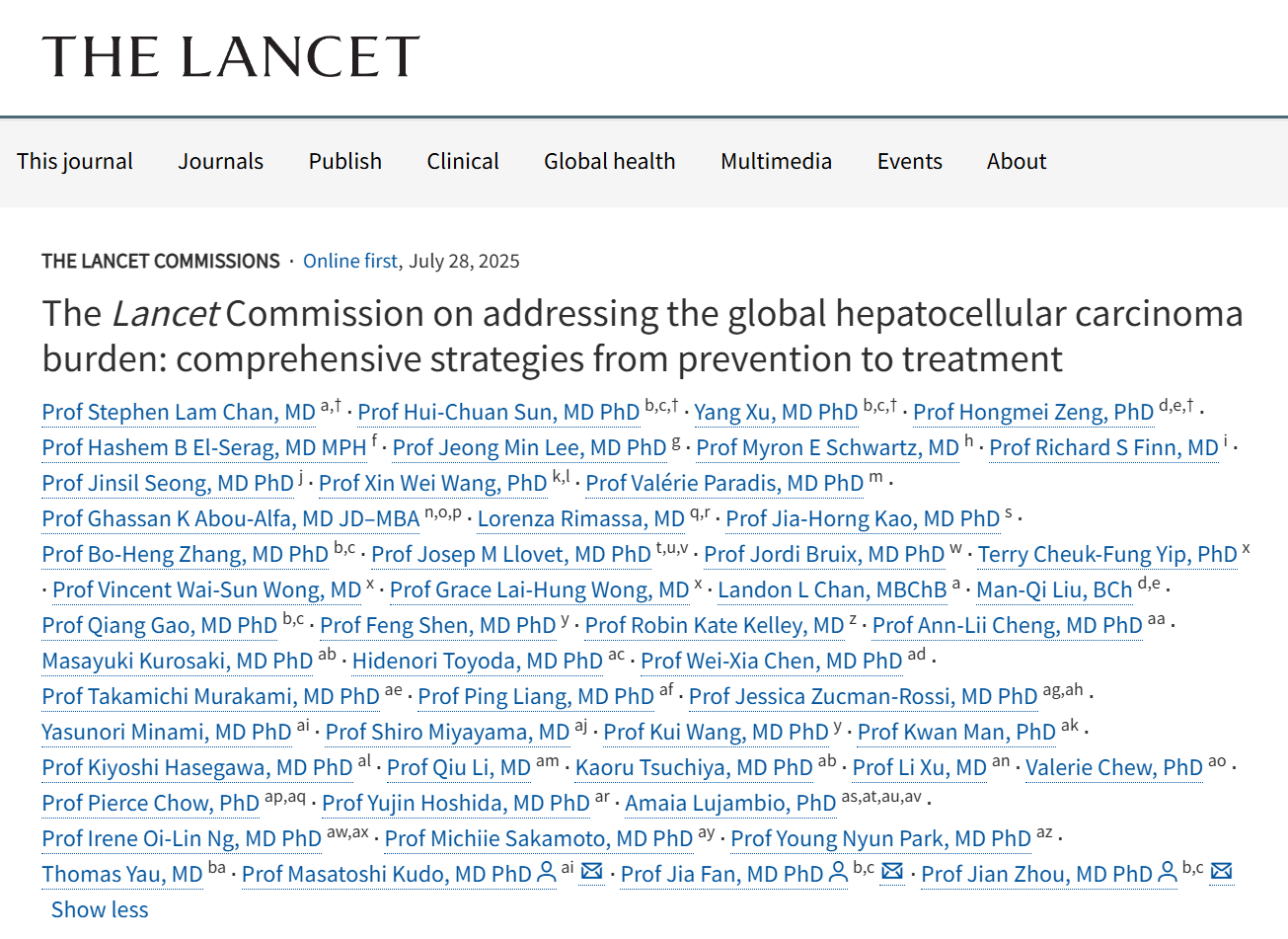Click The Lancet logo
The height and width of the screenshot is (939, 1288).
tap(231, 56)
